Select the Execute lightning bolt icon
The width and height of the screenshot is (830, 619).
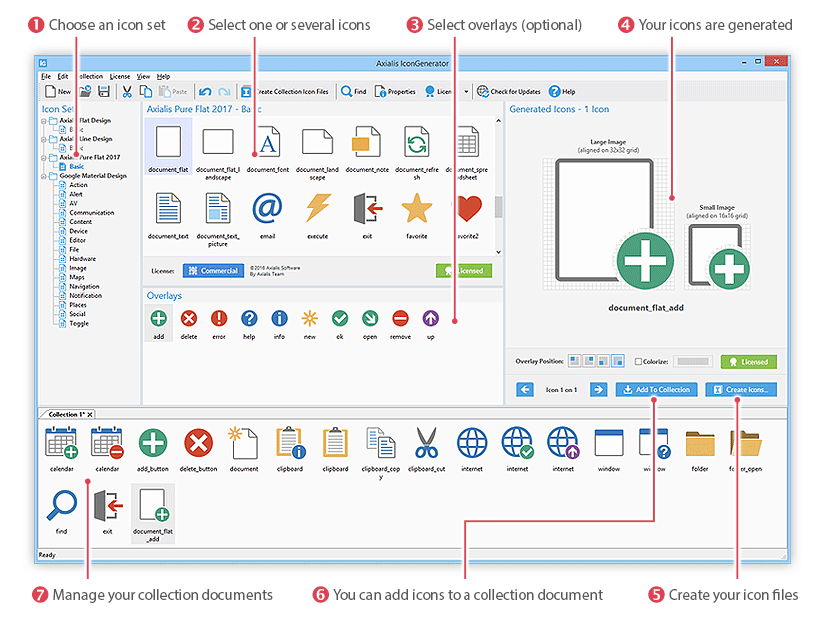click(x=318, y=208)
